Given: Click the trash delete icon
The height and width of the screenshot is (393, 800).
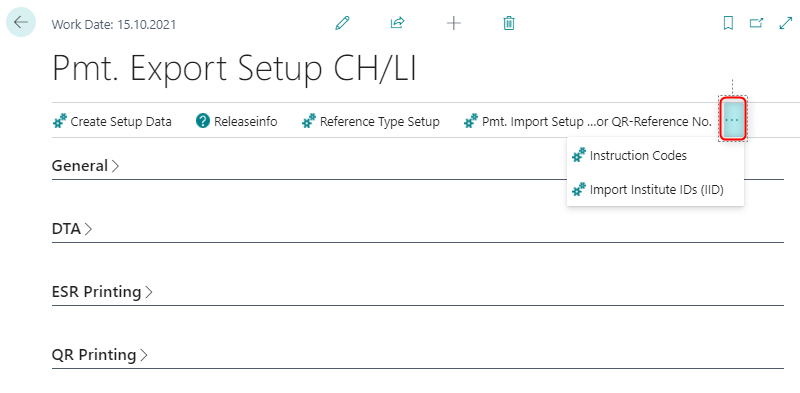Looking at the screenshot, I should click(509, 23).
